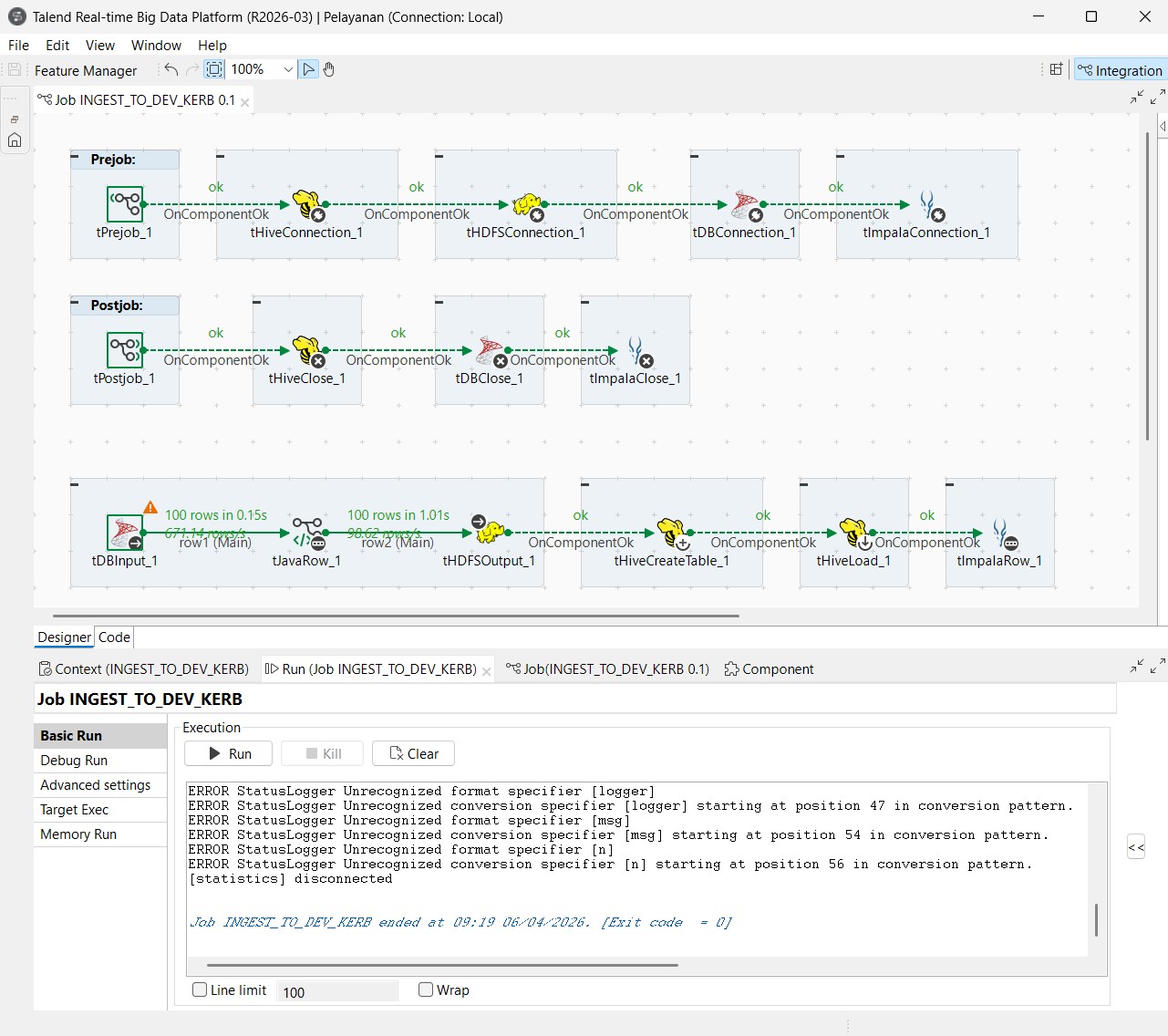Enable the Line limit checkbox
This screenshot has width=1168, height=1036.
(x=200, y=989)
